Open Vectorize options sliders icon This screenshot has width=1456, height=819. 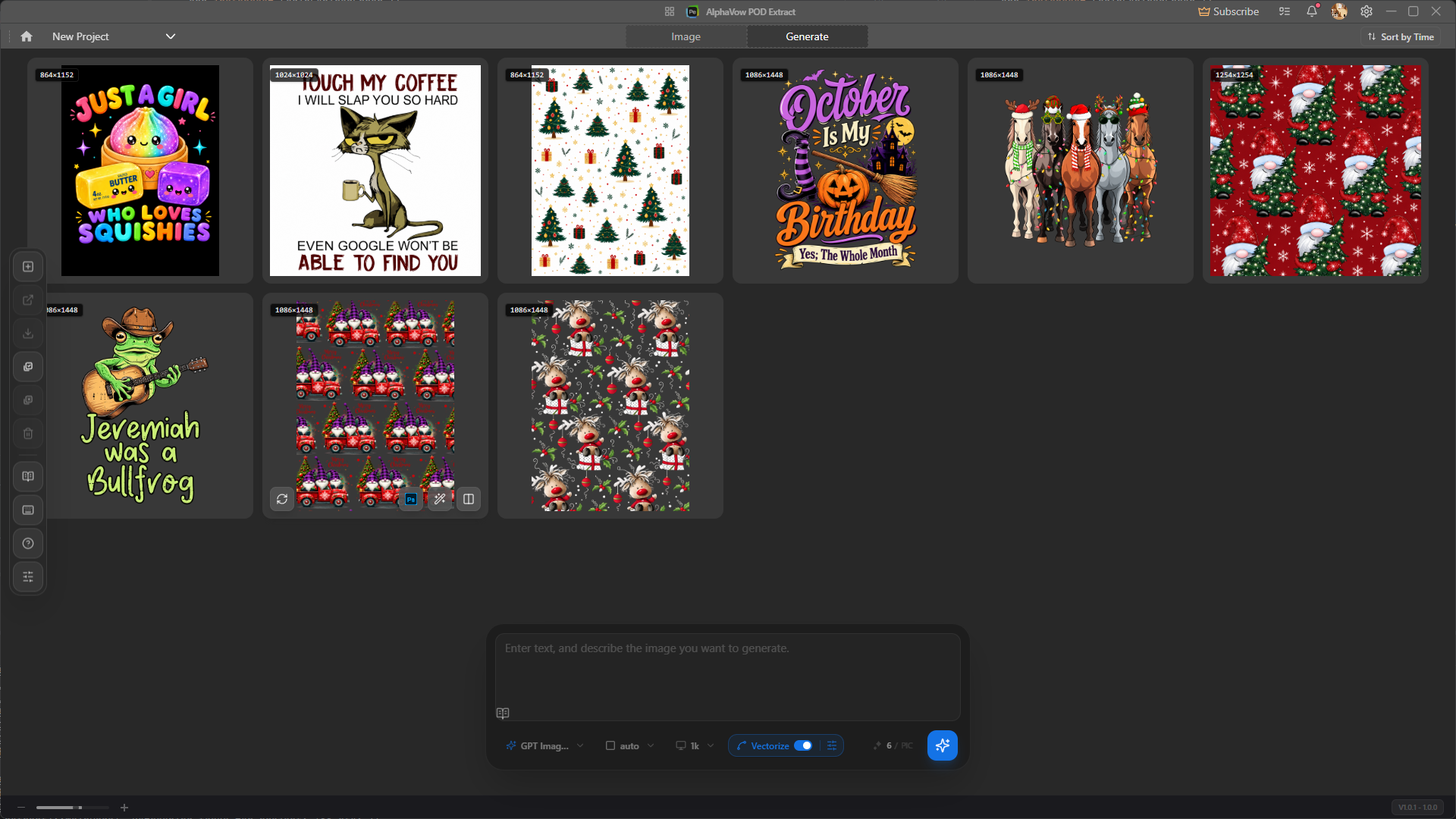point(832,746)
